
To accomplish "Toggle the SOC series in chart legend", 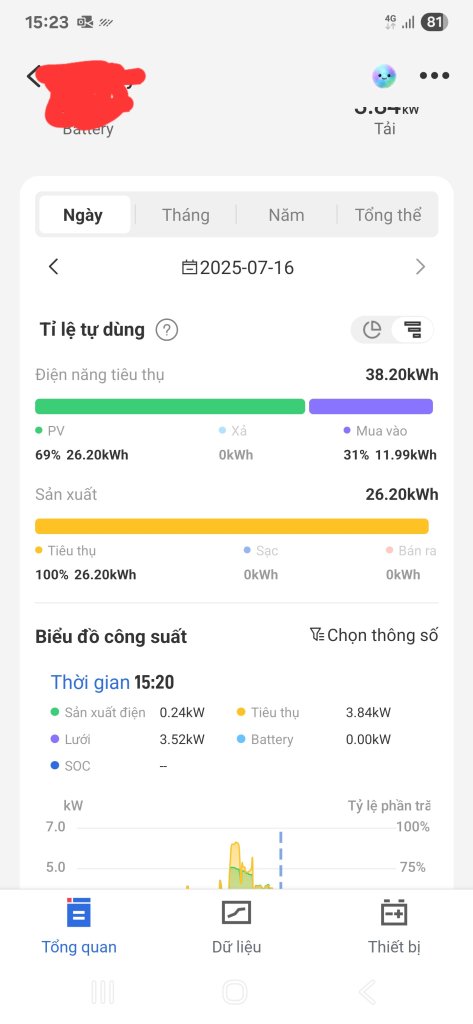I will pos(71,765).
